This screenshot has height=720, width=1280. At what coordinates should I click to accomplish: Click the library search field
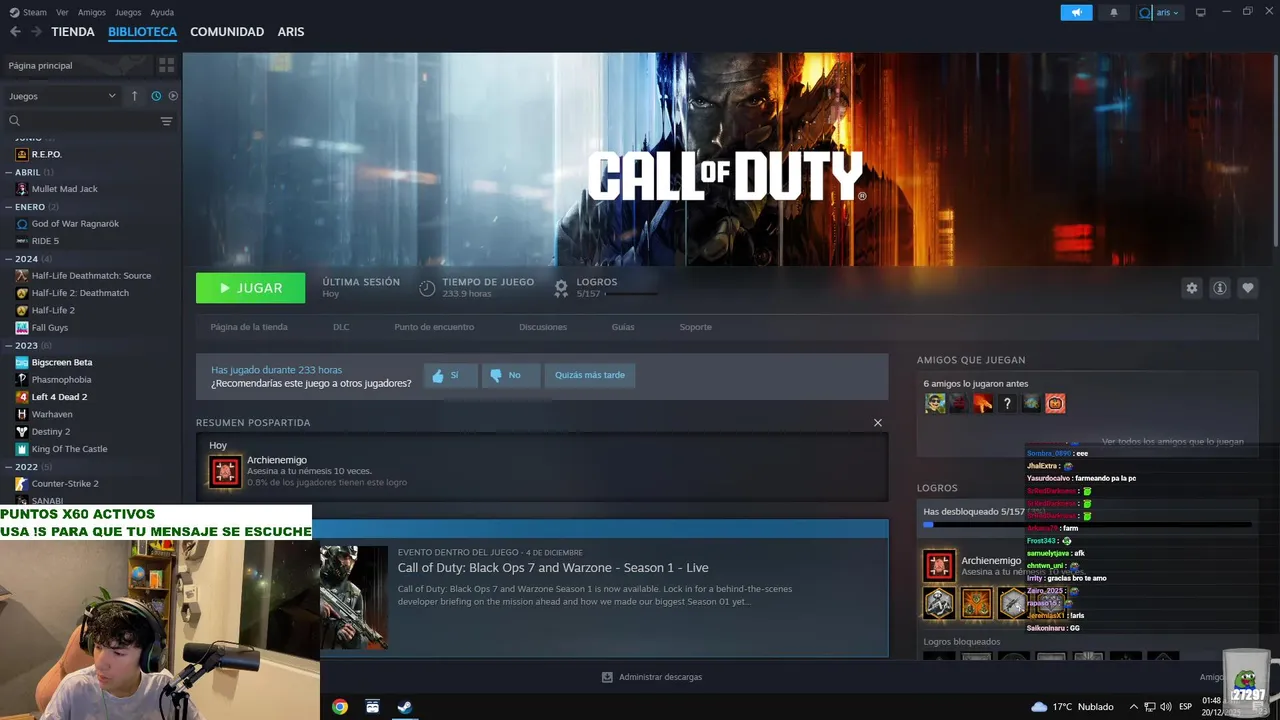80,121
